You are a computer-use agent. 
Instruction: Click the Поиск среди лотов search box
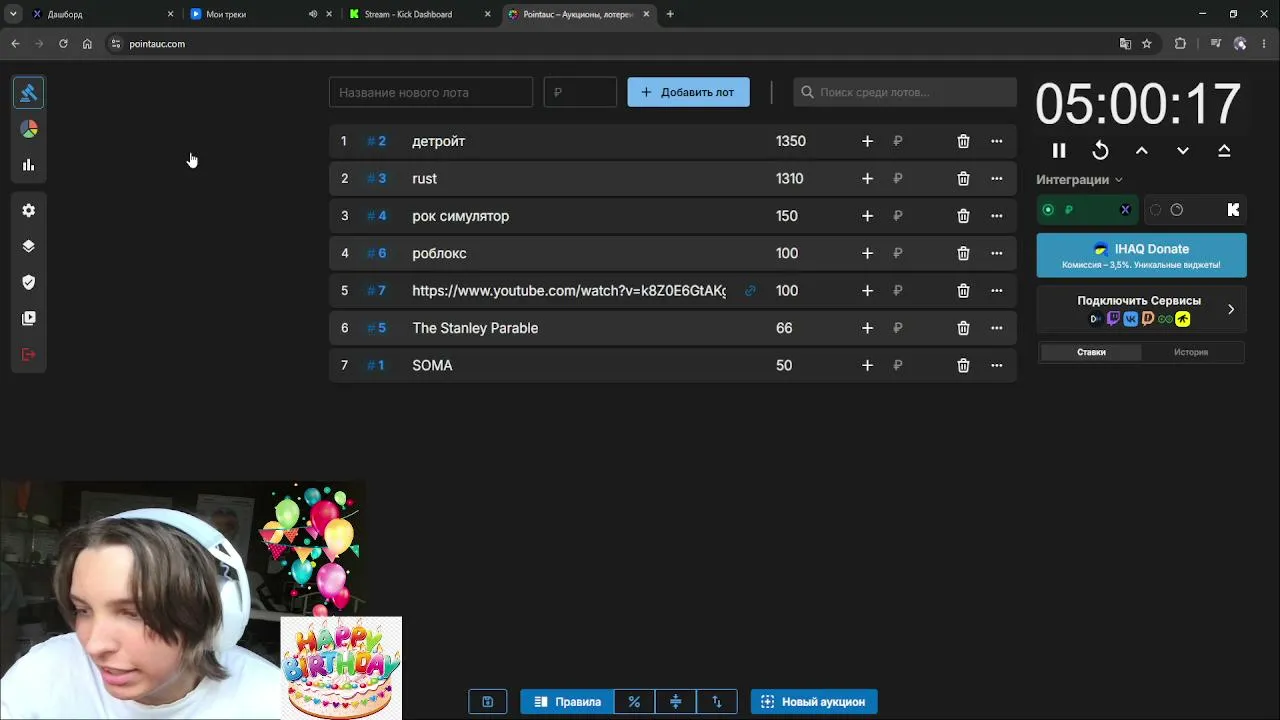click(x=905, y=92)
